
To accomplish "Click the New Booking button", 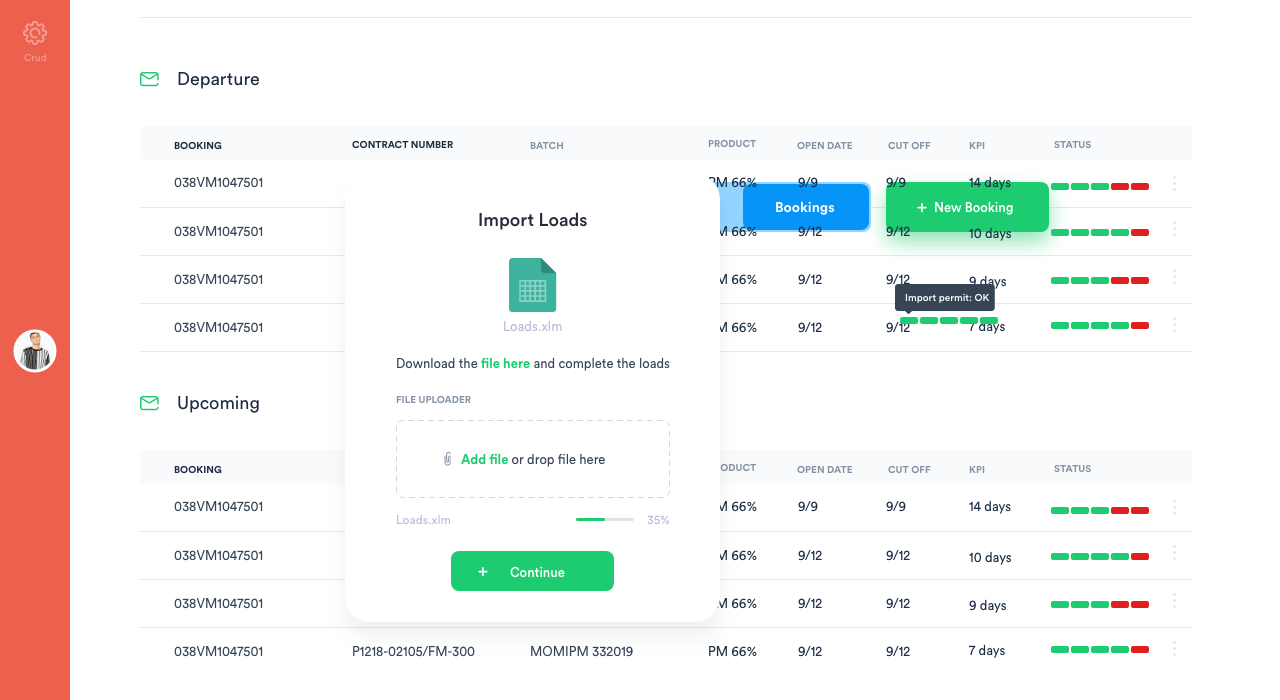I will coord(966,207).
